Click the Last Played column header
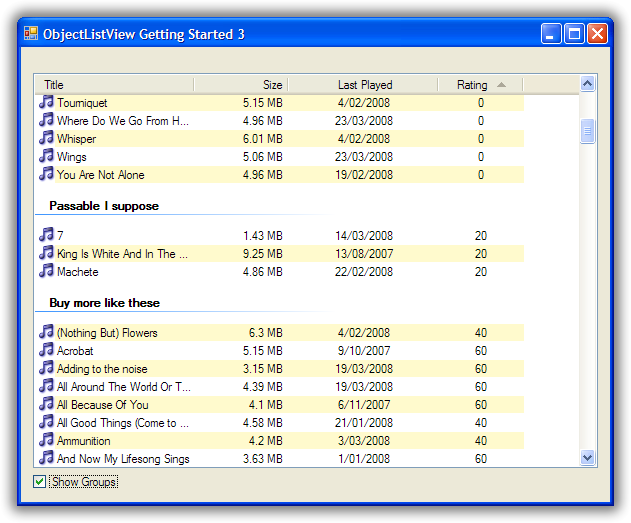The width and height of the screenshot is (631, 523). 363,85
